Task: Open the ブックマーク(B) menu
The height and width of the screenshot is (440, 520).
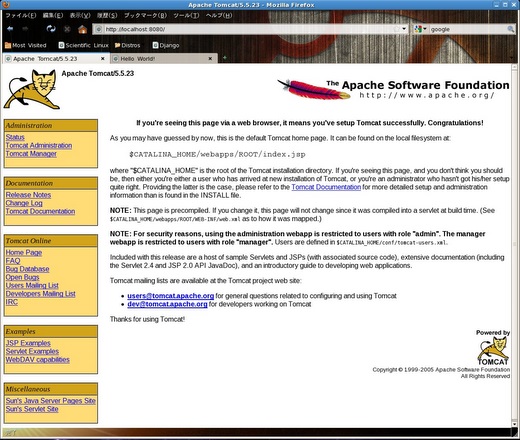Action: click(x=145, y=15)
